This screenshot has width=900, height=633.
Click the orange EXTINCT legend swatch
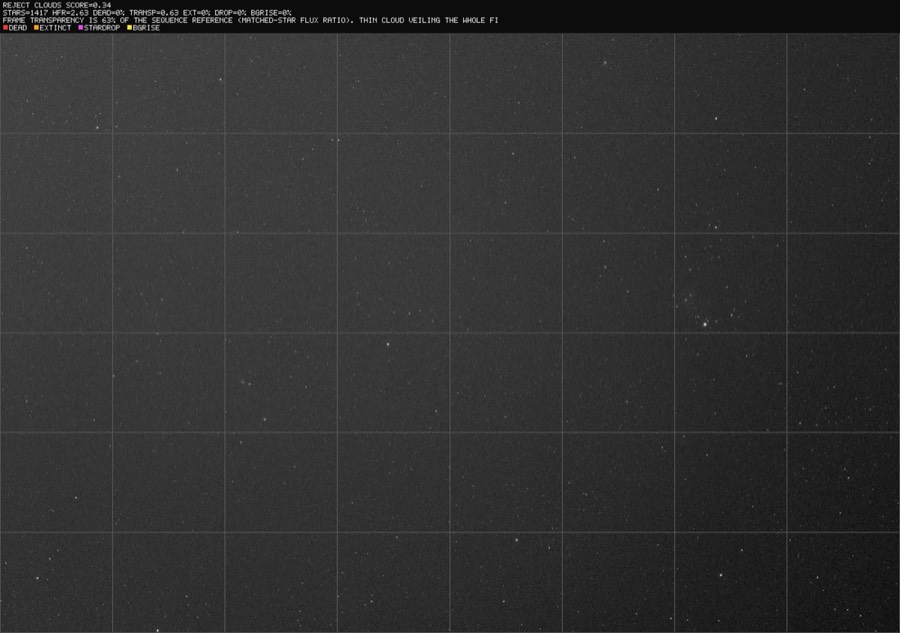pos(36,28)
